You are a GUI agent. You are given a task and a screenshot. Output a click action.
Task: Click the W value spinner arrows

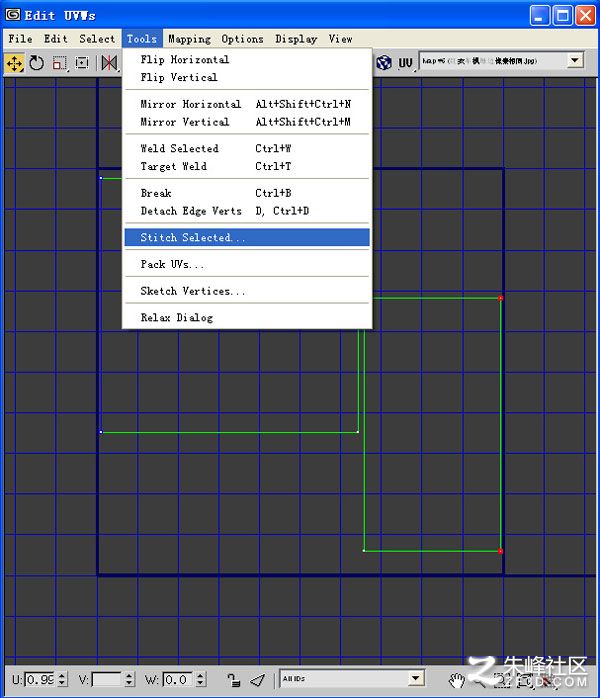coord(201,679)
